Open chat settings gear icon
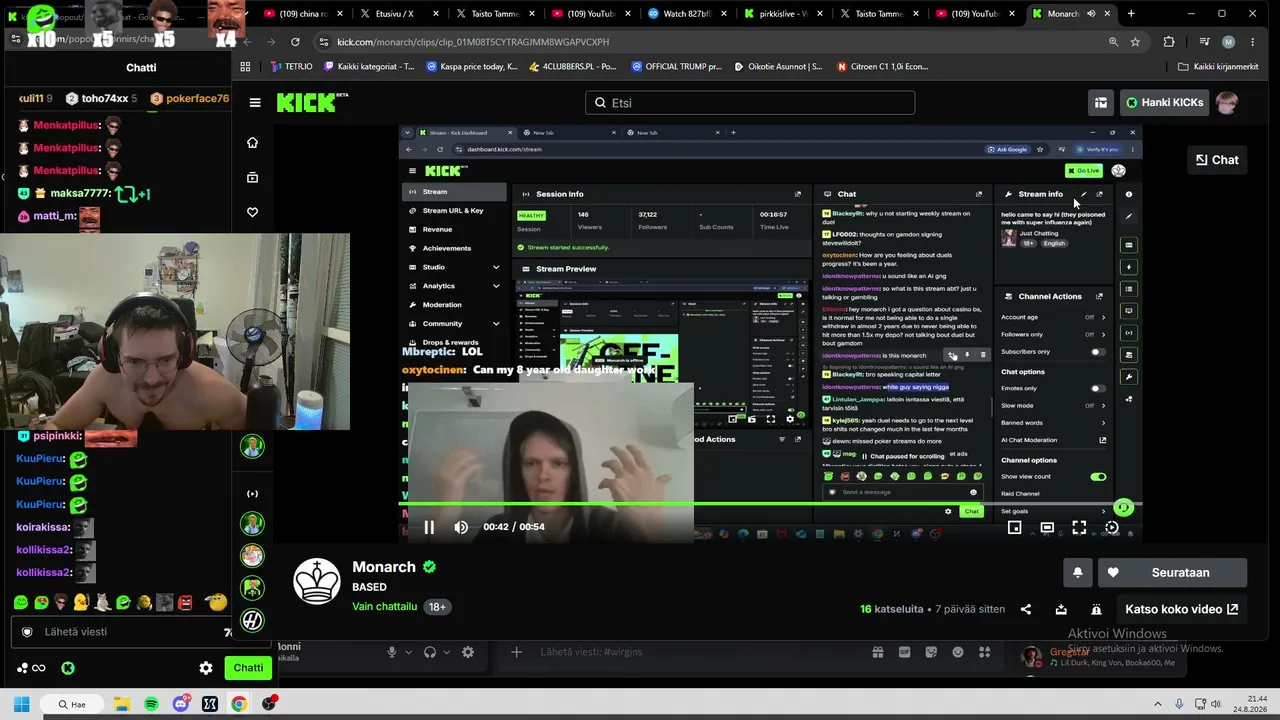1280x720 pixels. click(206, 668)
